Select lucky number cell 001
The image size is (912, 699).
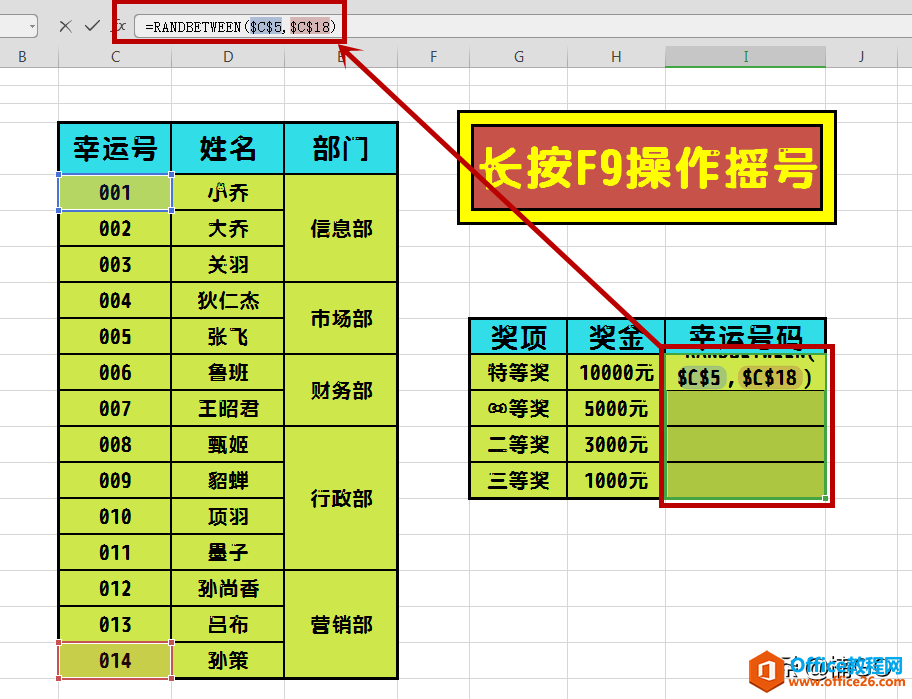pyautogui.click(x=115, y=192)
